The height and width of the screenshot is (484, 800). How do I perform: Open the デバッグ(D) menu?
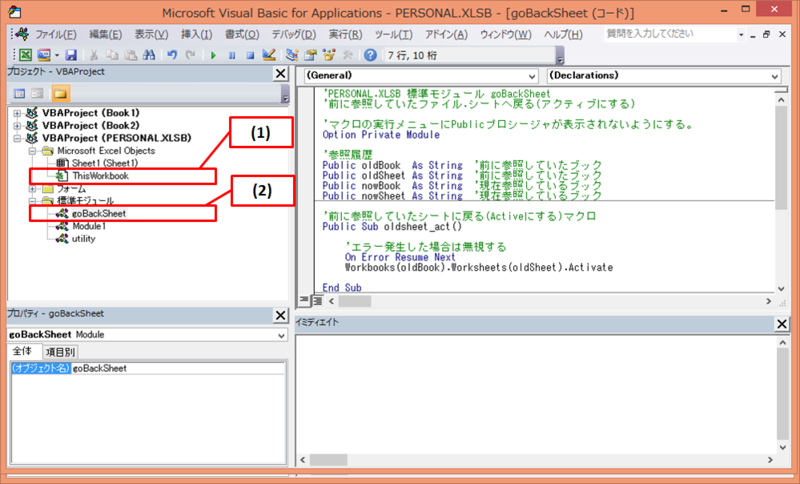(x=294, y=35)
